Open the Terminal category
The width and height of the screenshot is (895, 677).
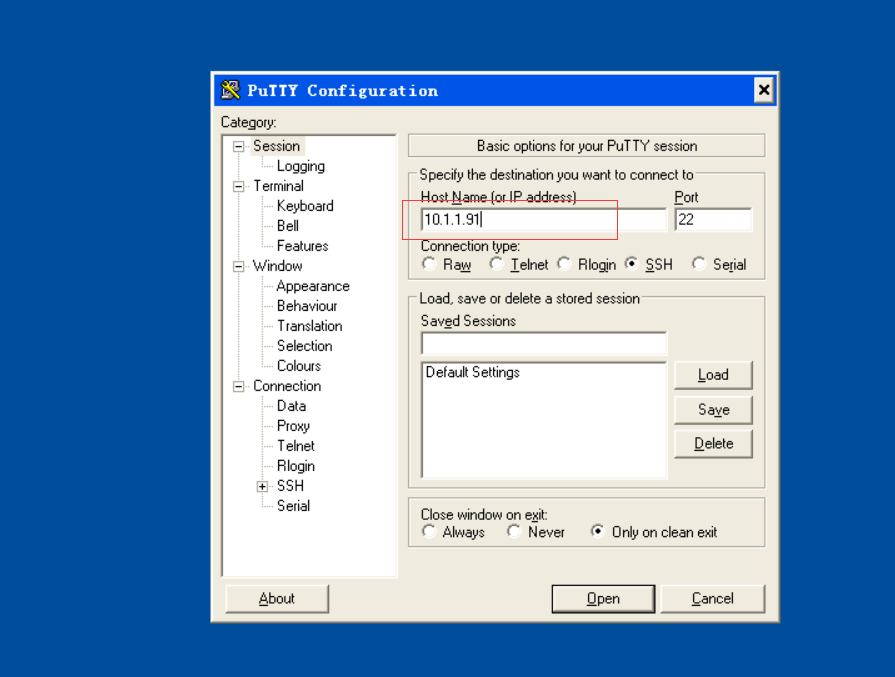point(278,186)
